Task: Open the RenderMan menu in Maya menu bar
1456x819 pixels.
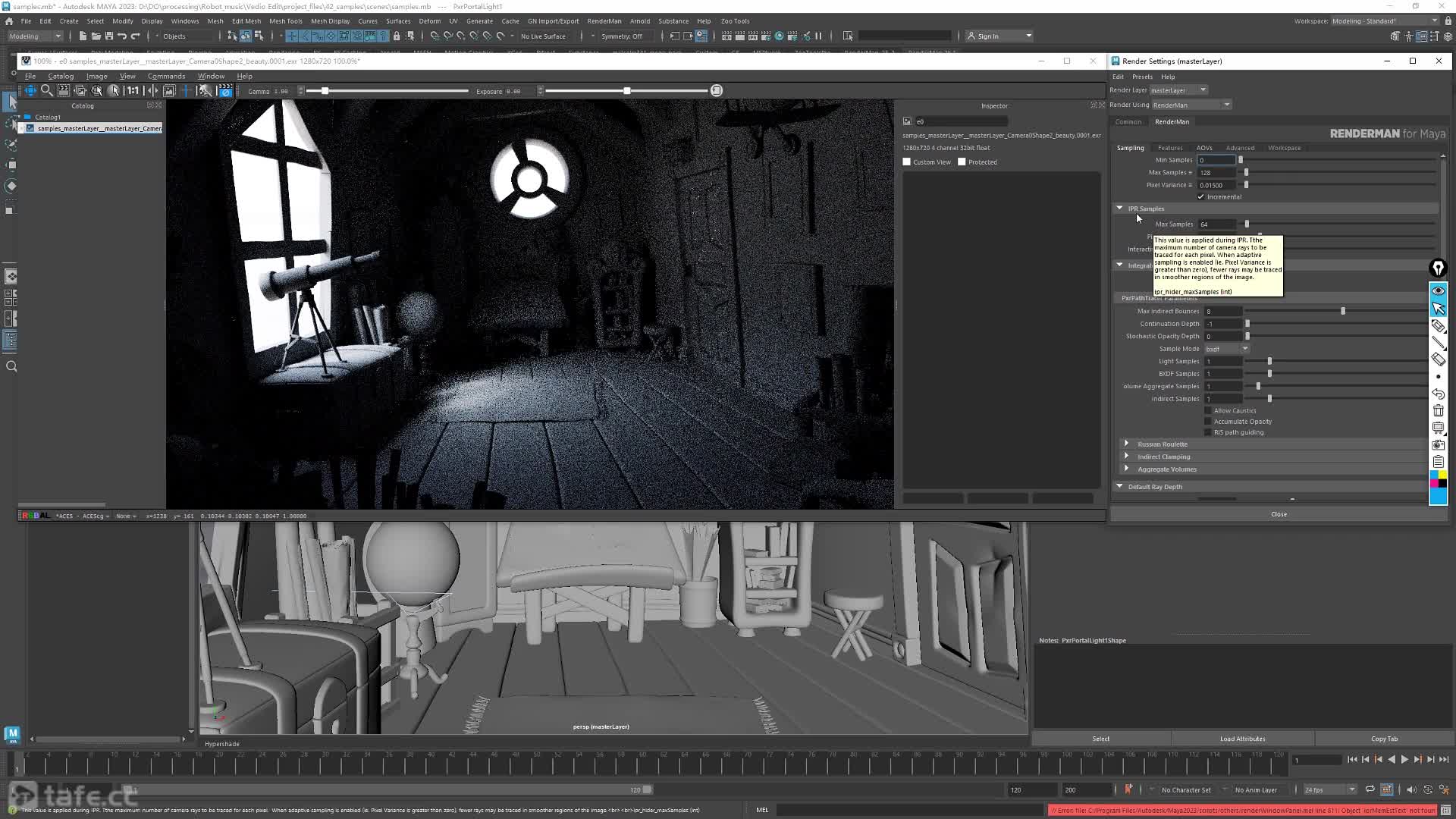Action: coord(604,21)
